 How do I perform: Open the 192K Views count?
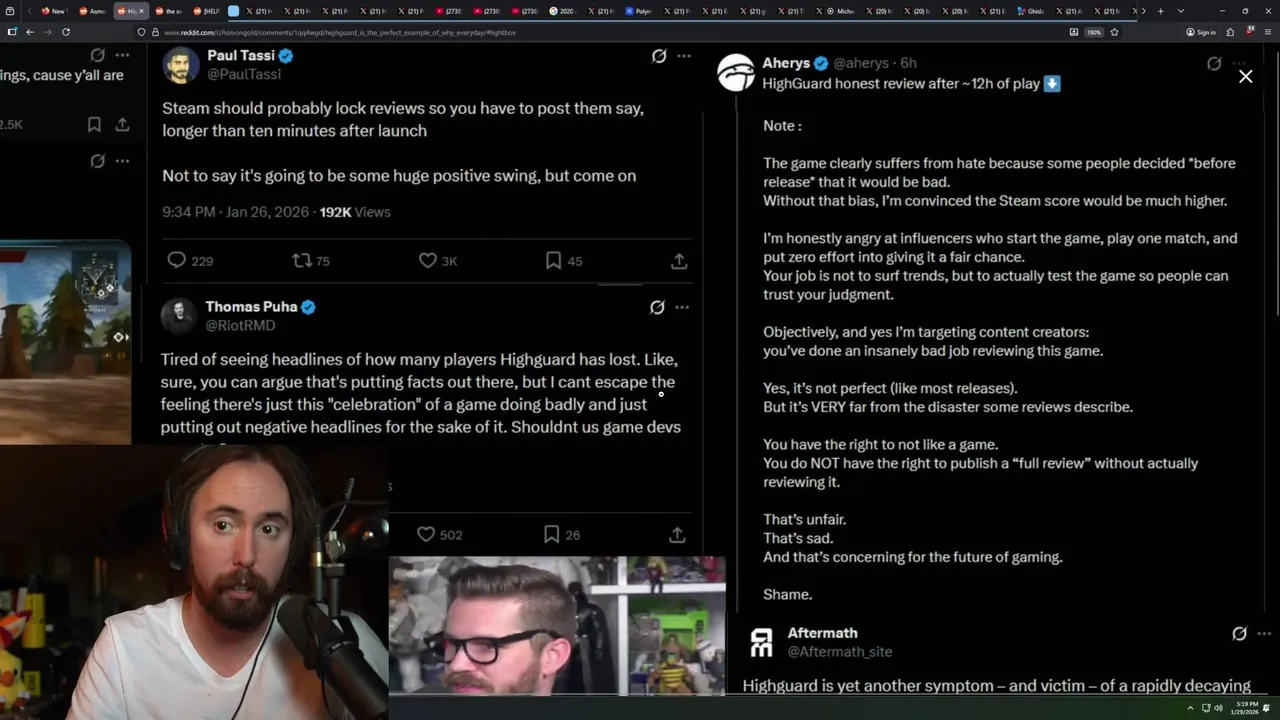click(355, 212)
